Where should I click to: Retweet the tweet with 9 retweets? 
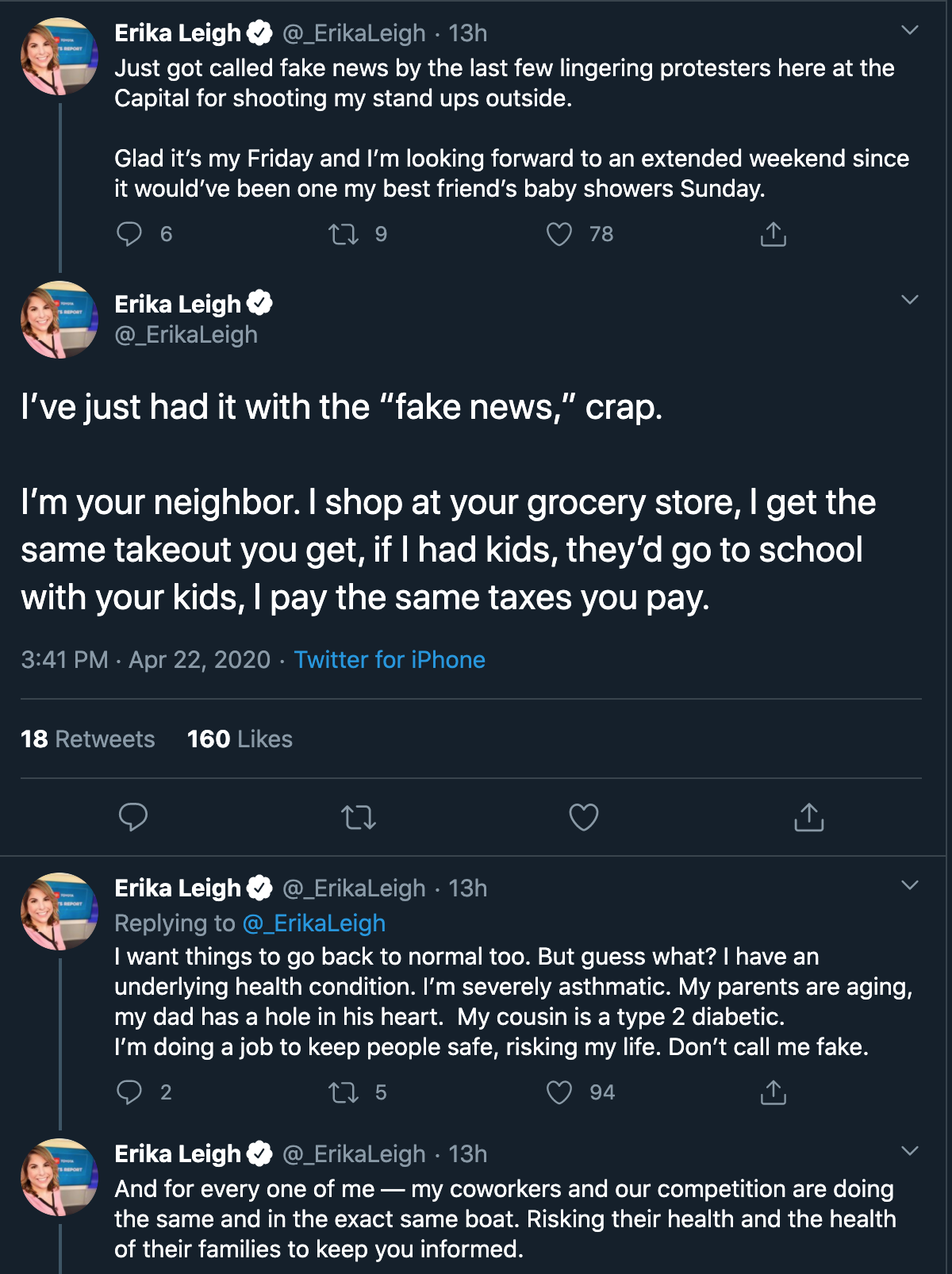pos(344,234)
